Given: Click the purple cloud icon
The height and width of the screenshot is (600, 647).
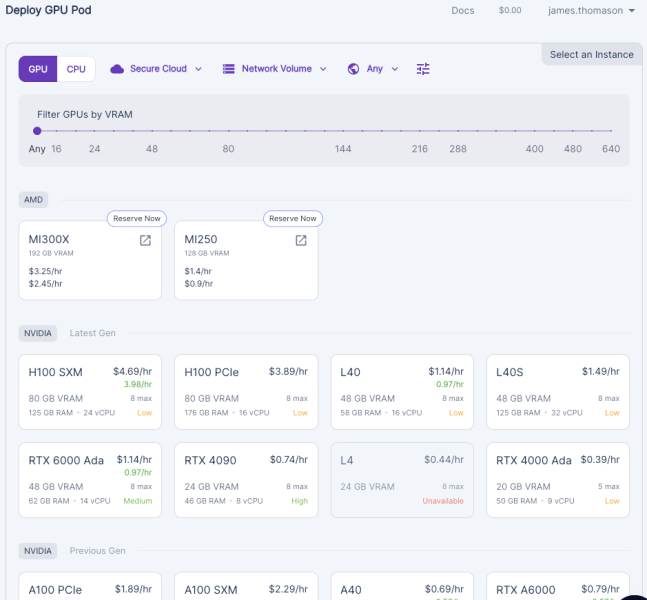Looking at the screenshot, I should [x=117, y=69].
